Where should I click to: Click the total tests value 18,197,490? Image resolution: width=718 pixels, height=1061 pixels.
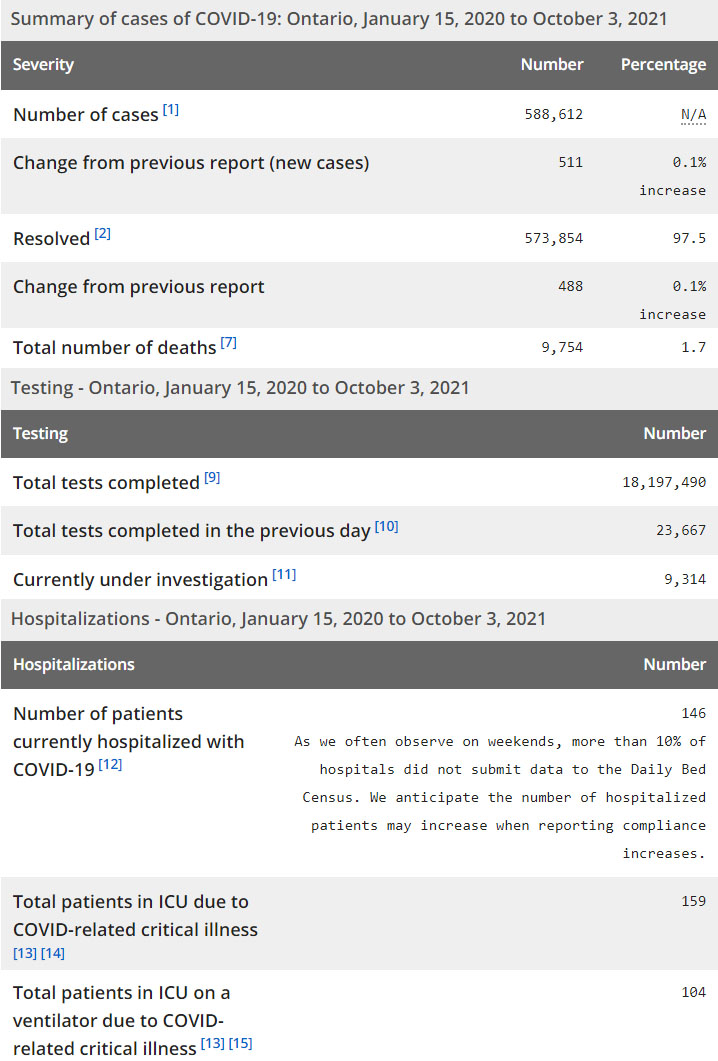(664, 482)
